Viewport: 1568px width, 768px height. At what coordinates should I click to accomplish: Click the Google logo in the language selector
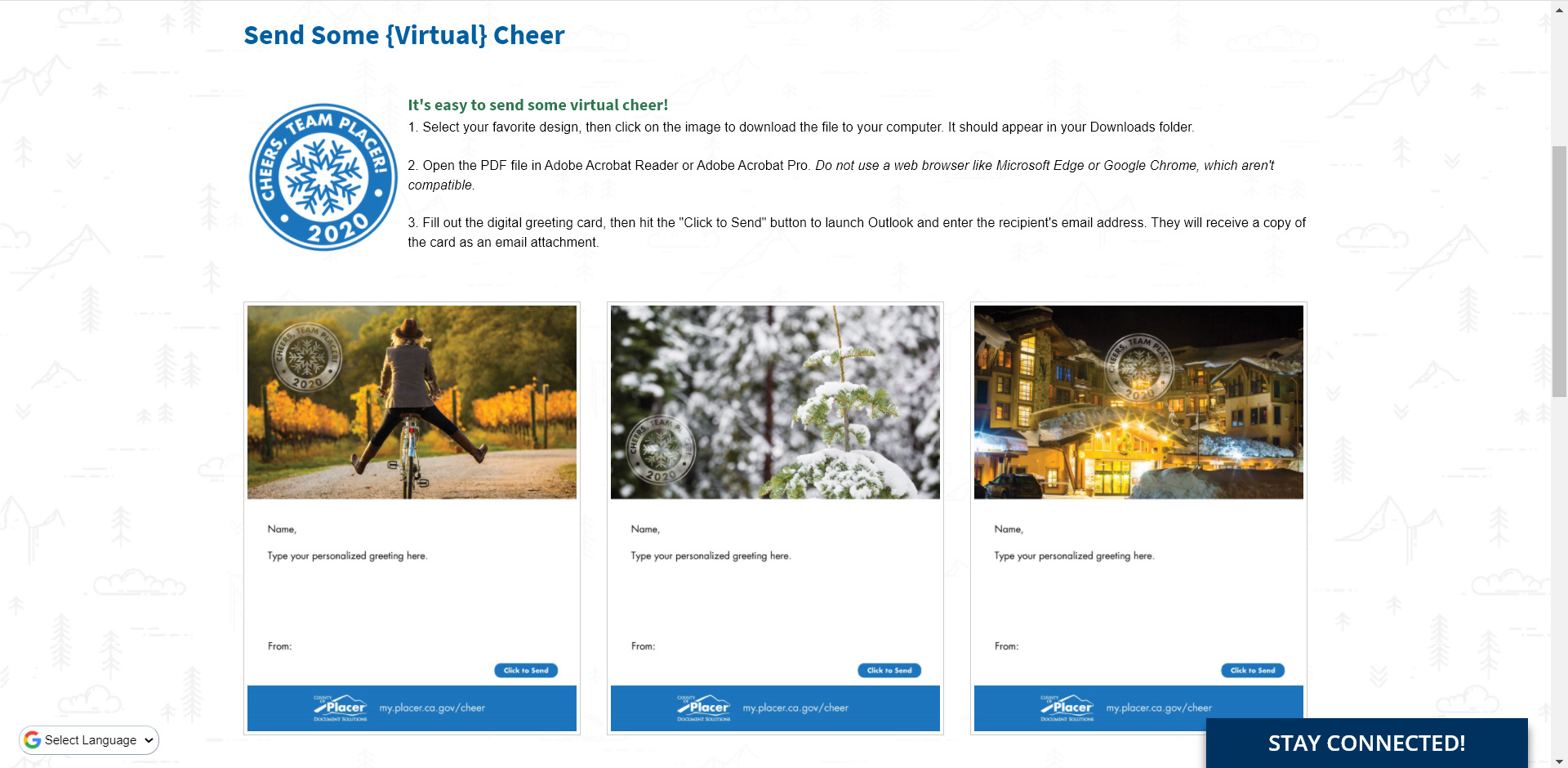(x=33, y=740)
